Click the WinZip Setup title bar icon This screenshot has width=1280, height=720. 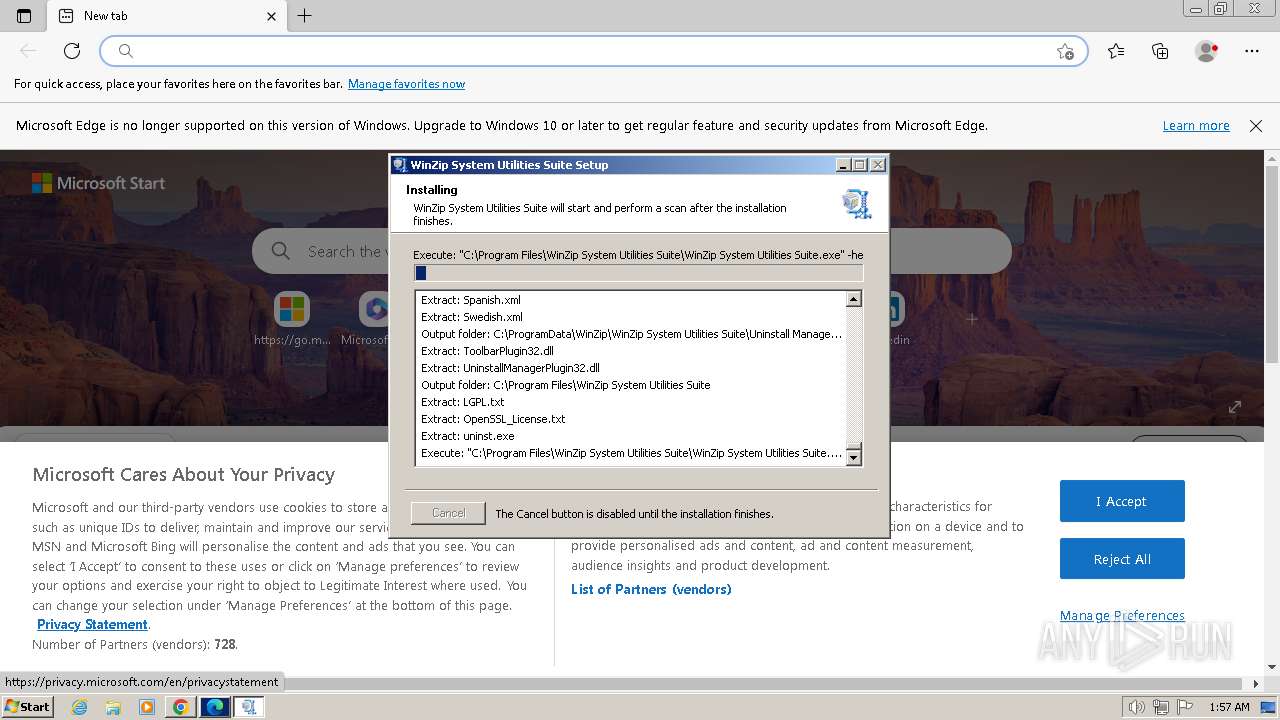(400, 165)
